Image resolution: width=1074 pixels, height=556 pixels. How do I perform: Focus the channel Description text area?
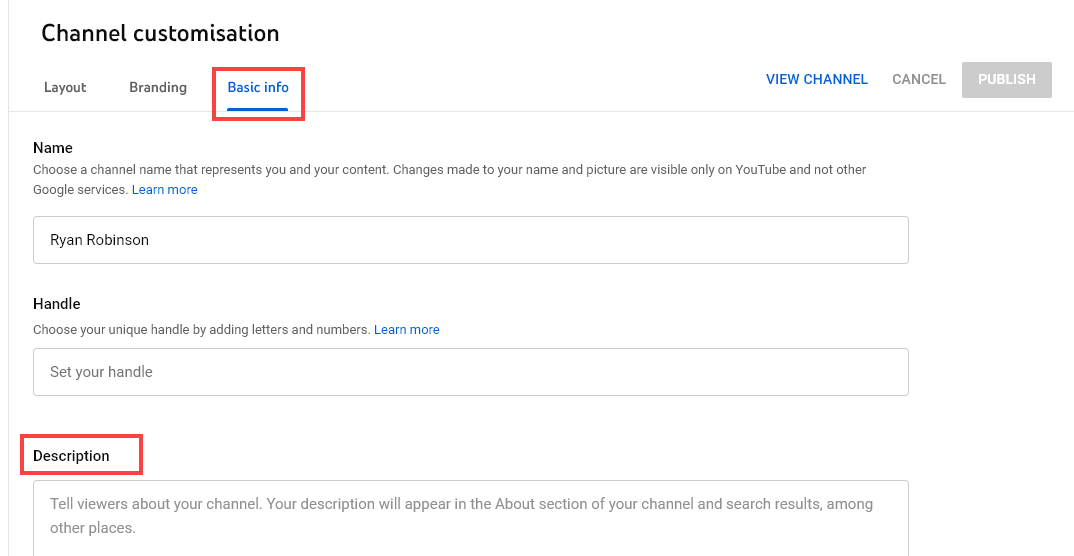coord(470,517)
